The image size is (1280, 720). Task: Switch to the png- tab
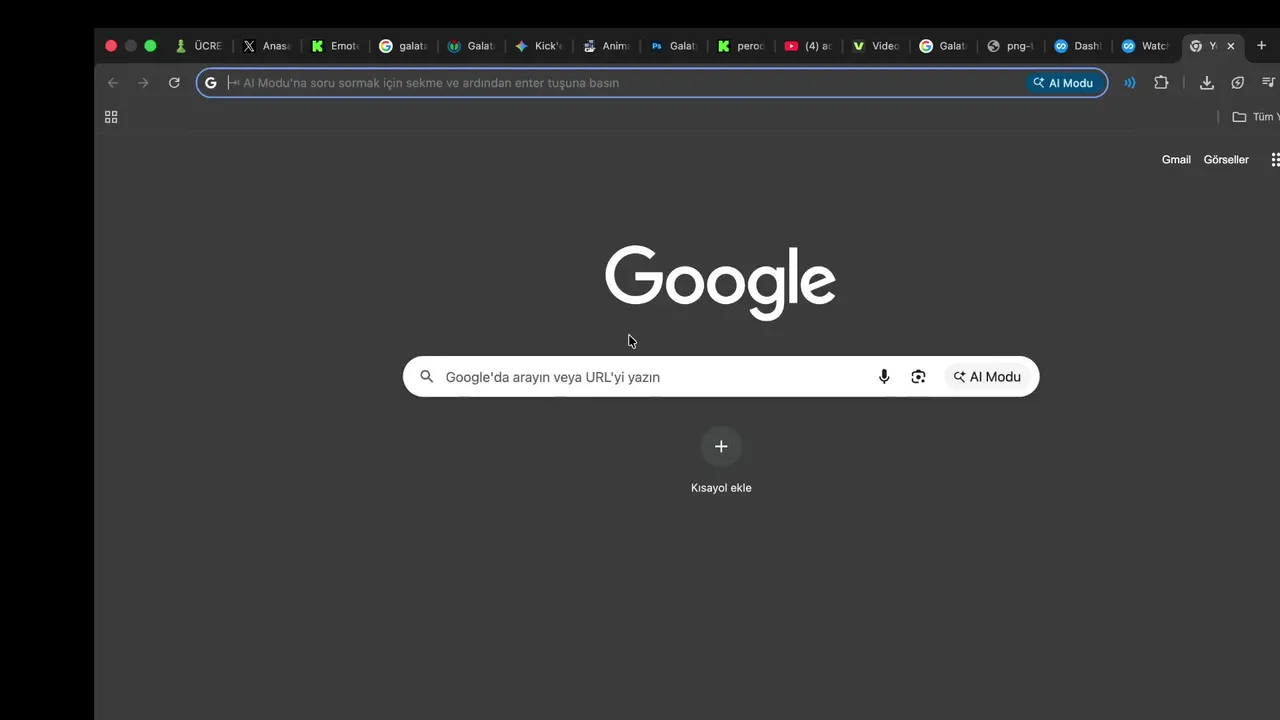tap(1011, 46)
